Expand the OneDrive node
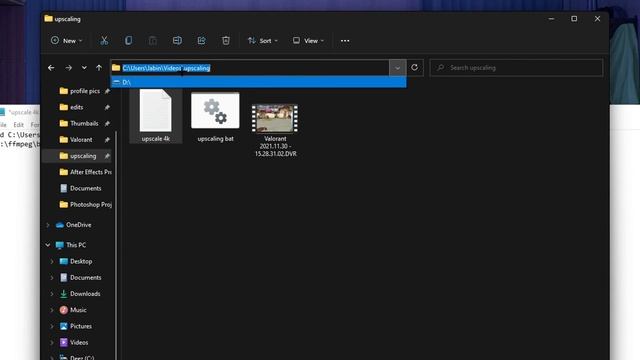The width and height of the screenshot is (640, 360). (x=48, y=225)
